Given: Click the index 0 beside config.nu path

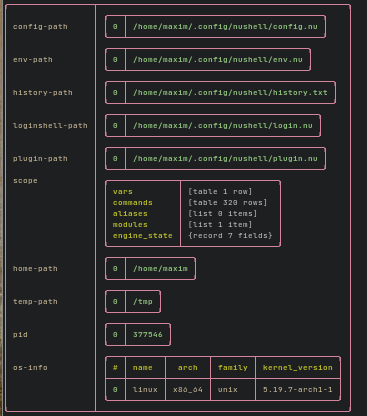Looking at the screenshot, I should tap(115, 27).
